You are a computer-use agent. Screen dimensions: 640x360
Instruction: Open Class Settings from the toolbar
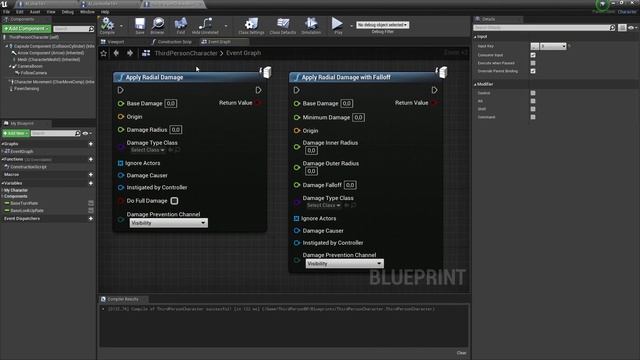coord(251,24)
